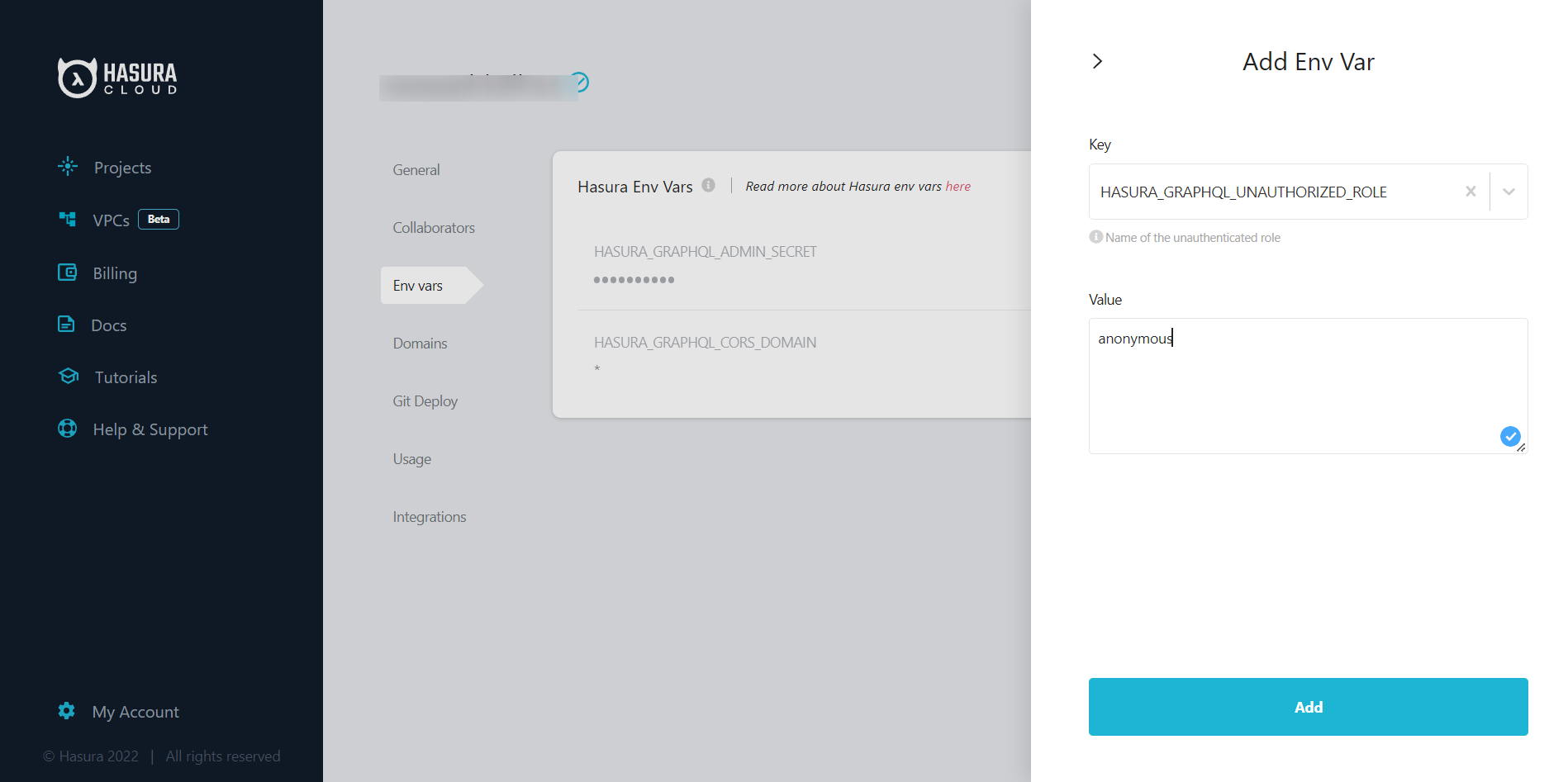Viewport: 1568px width, 782px height.
Task: Click the Billing wallet icon
Action: [68, 272]
